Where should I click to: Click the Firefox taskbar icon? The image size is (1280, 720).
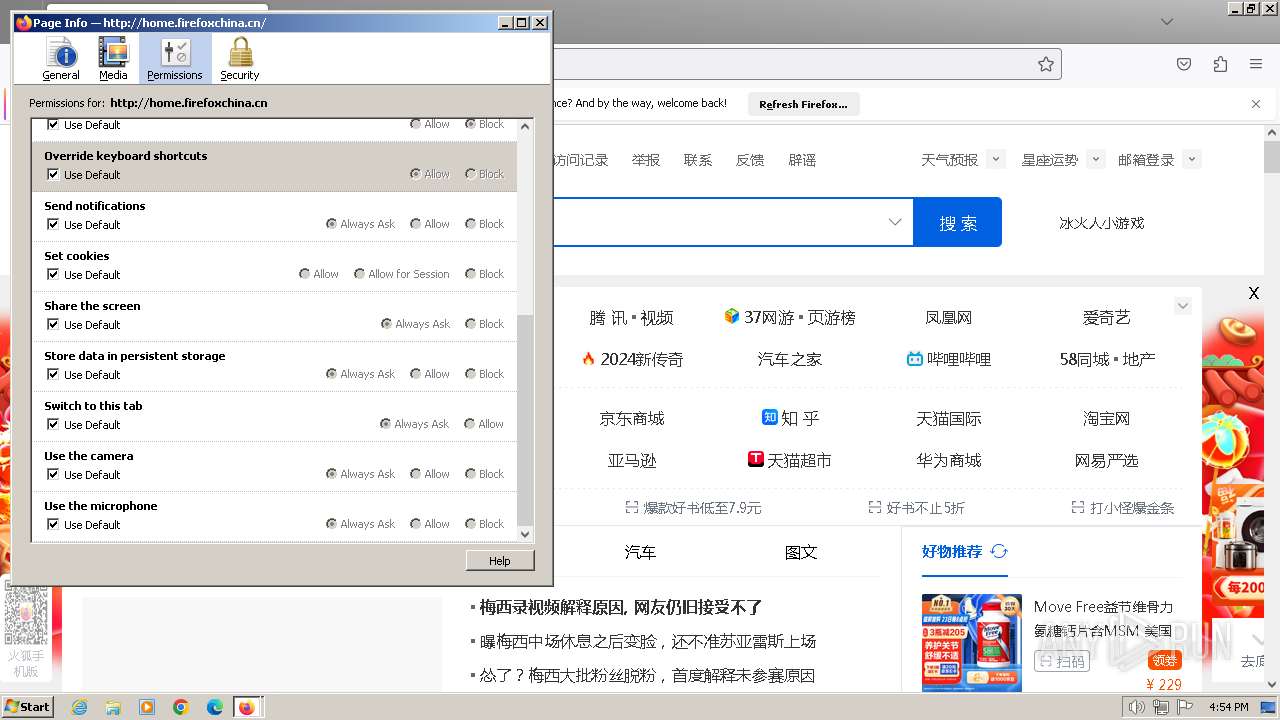tap(246, 707)
